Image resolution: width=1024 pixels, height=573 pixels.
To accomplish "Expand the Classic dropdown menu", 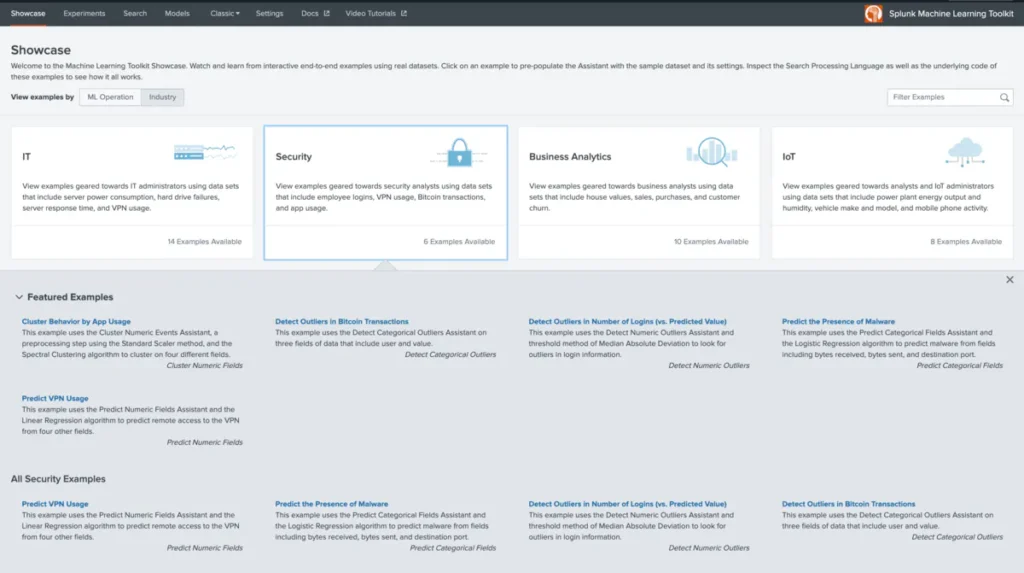I will (225, 13).
